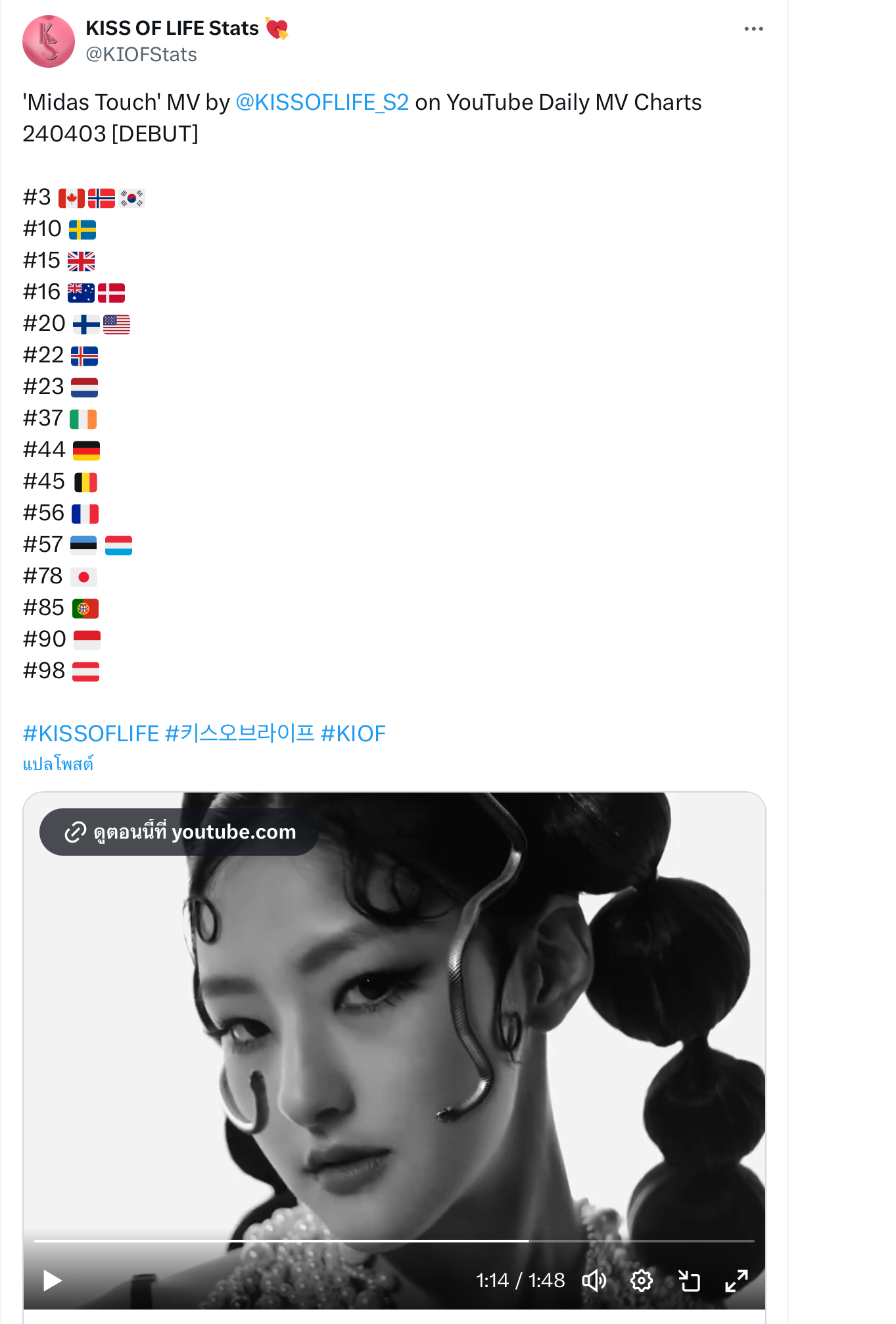Click the 1:14 / 1:48 time display

tap(520, 1281)
